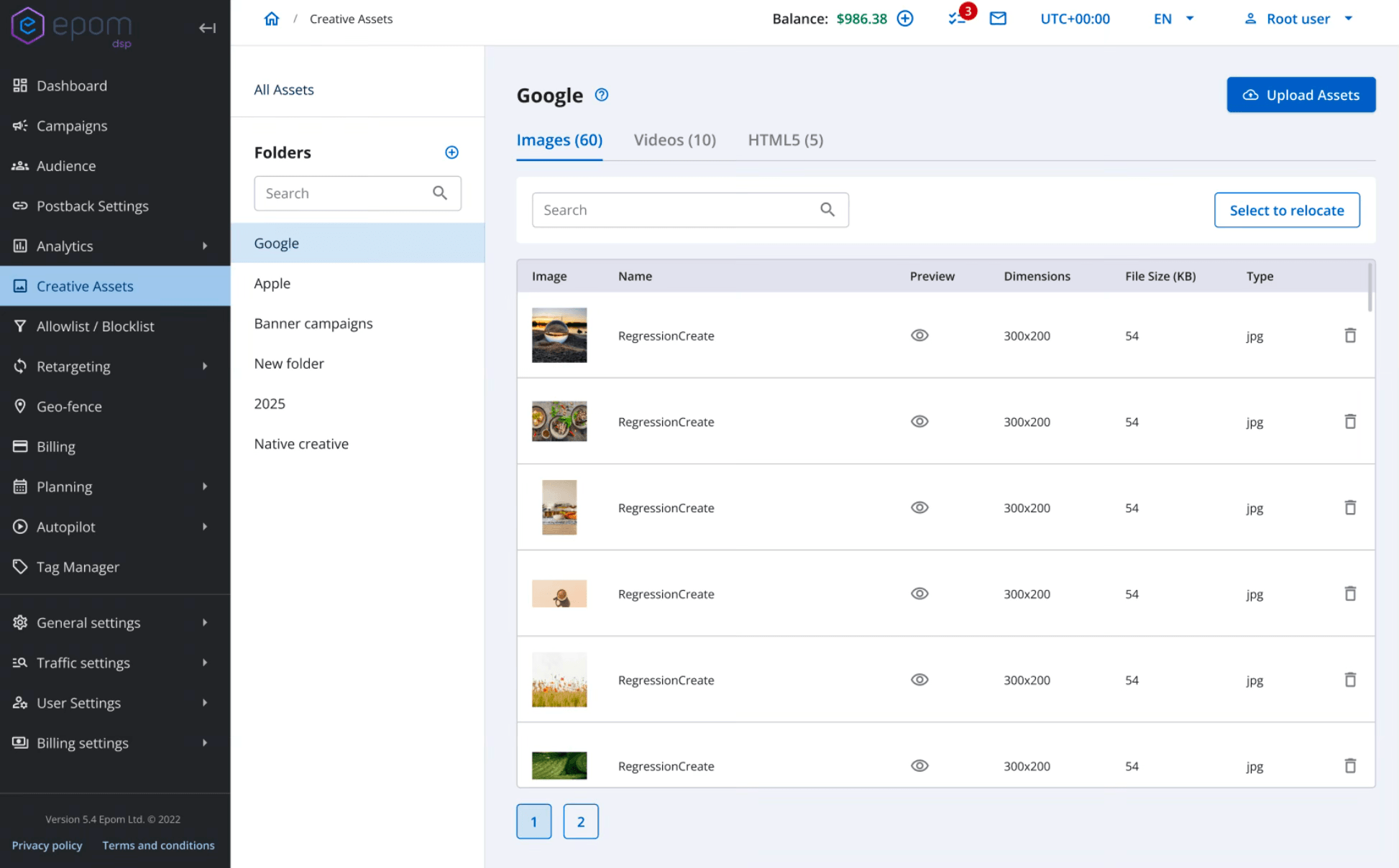Viewport: 1399px width, 868px height.
Task: Open the Privacy policy link
Action: pyautogui.click(x=47, y=845)
